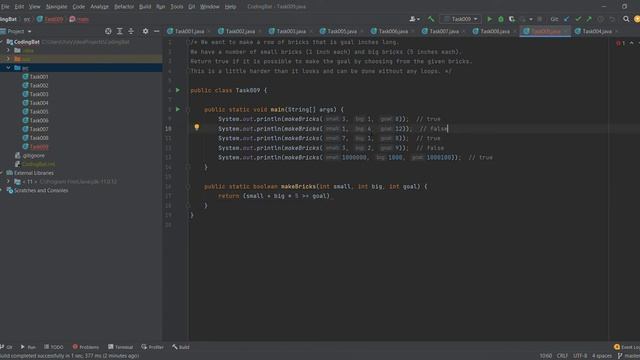Click the 4 spaces indent setting
The width and height of the screenshot is (640, 360).
click(x=602, y=356)
